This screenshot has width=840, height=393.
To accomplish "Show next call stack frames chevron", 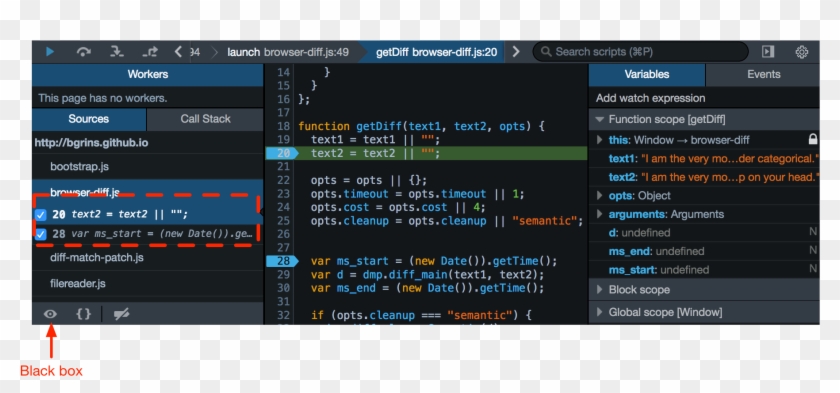I will coord(516,52).
